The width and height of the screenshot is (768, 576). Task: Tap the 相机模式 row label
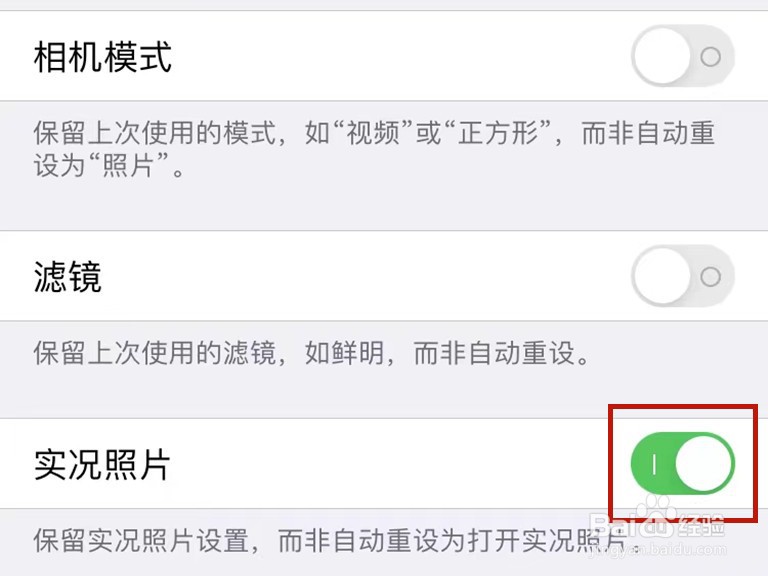coord(103,57)
